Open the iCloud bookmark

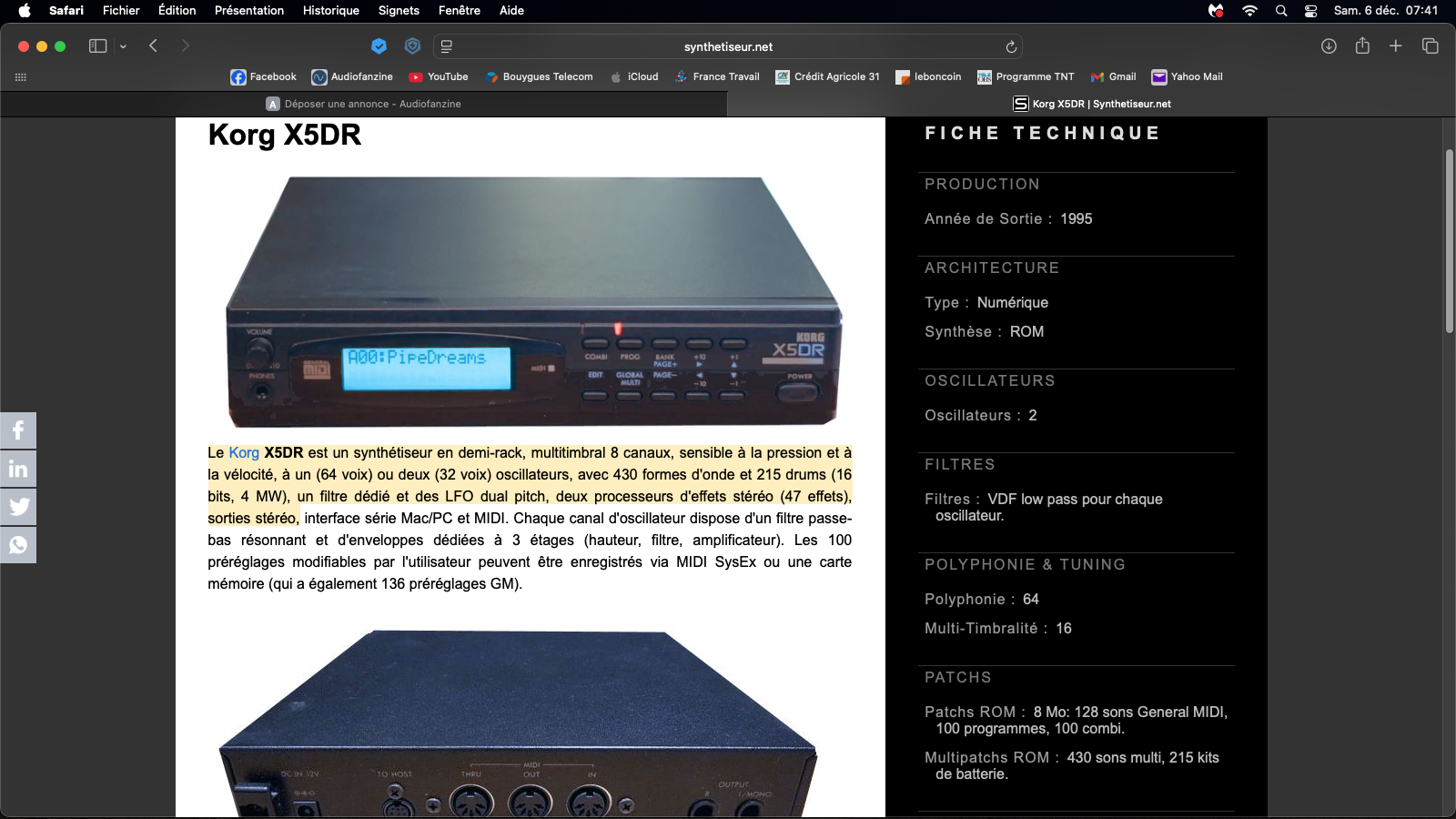coord(634,77)
